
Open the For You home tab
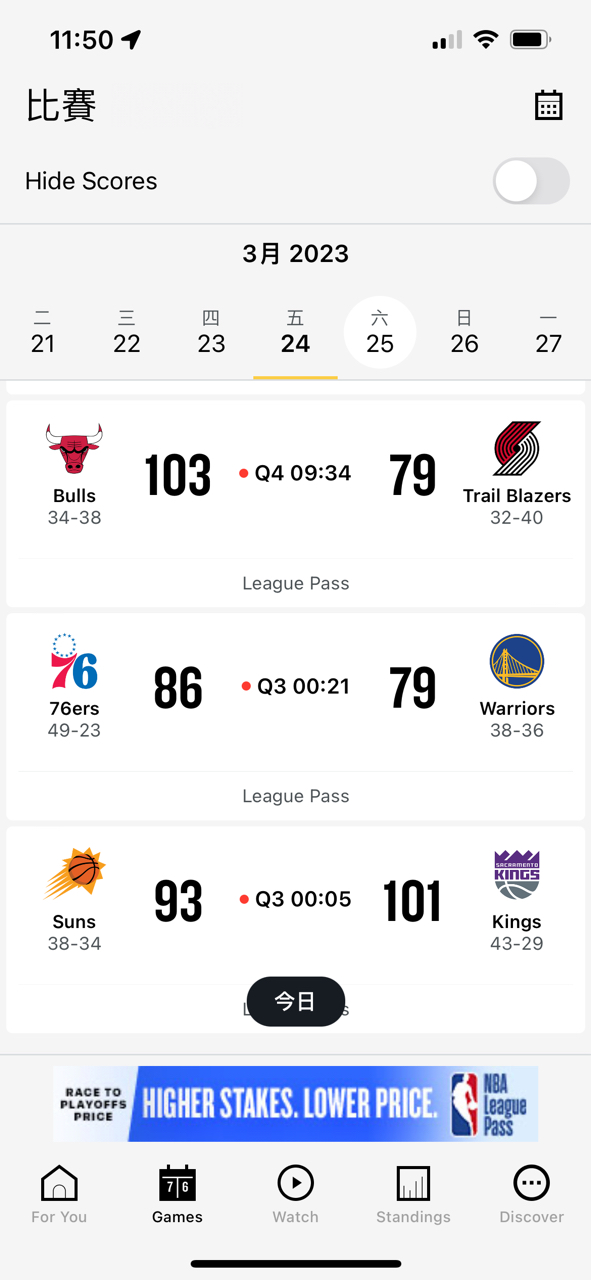59,1195
